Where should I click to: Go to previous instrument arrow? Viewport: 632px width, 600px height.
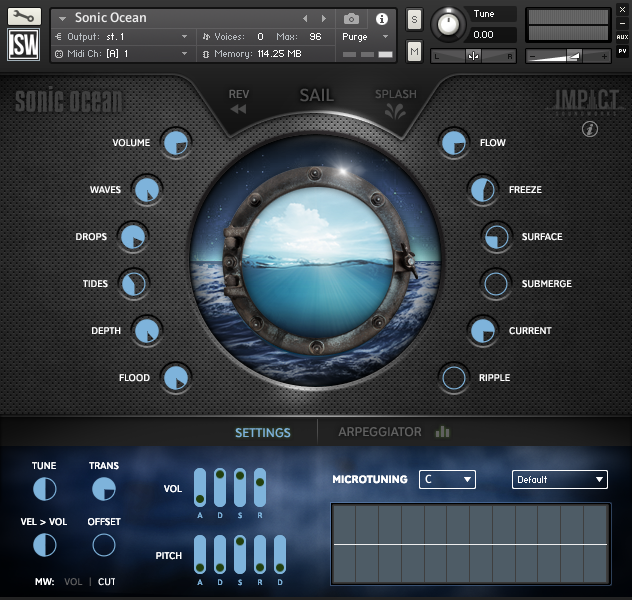click(x=305, y=19)
